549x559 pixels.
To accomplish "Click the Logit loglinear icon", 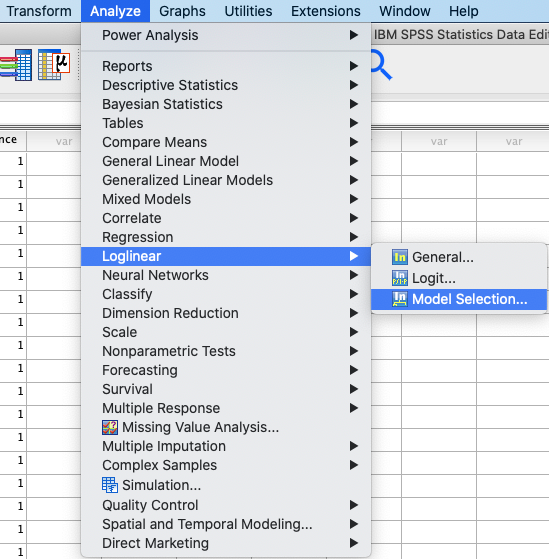I will 400,278.
